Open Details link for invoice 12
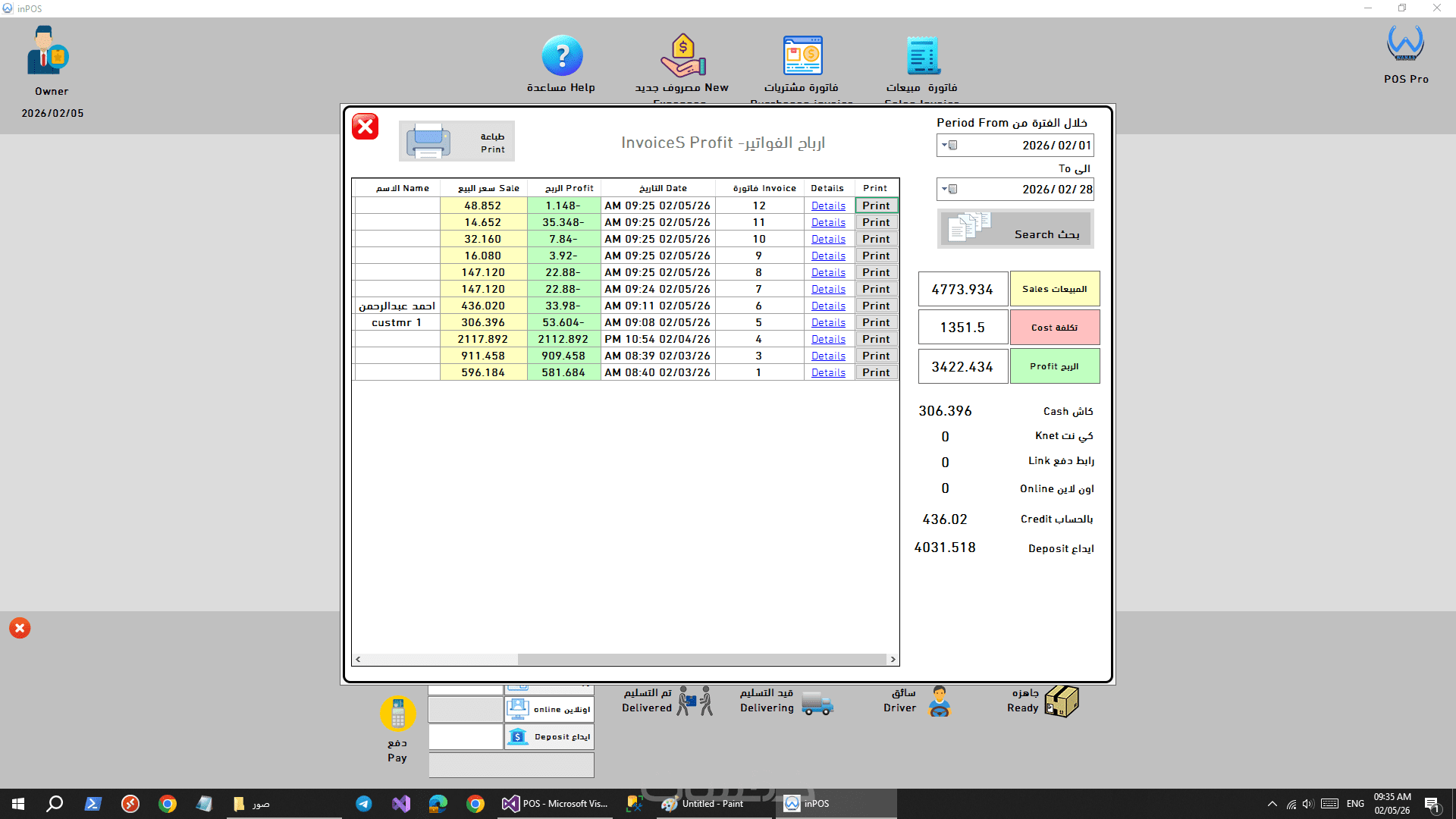 828,206
